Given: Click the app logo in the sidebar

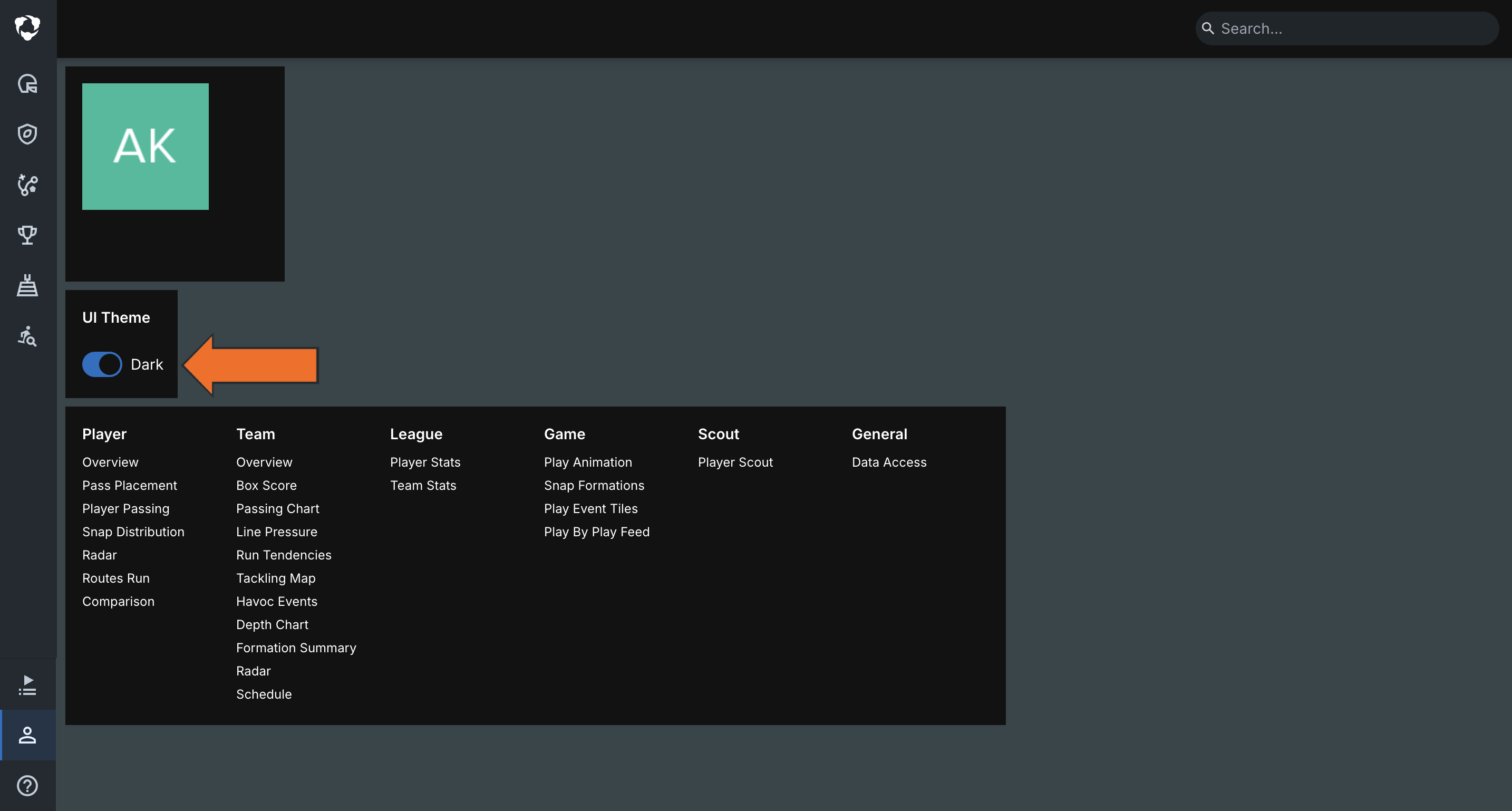Looking at the screenshot, I should click(27, 27).
